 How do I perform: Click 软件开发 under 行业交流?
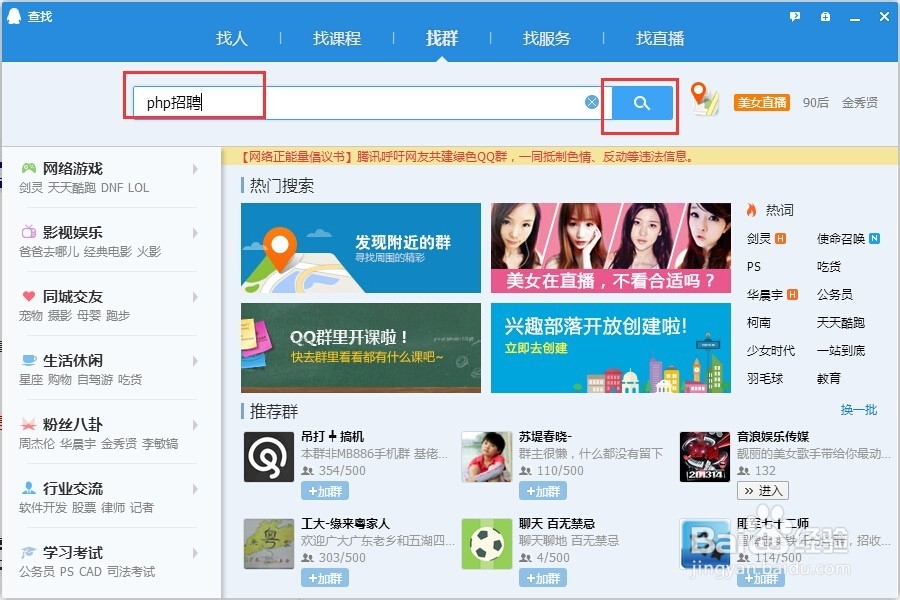pos(43,508)
